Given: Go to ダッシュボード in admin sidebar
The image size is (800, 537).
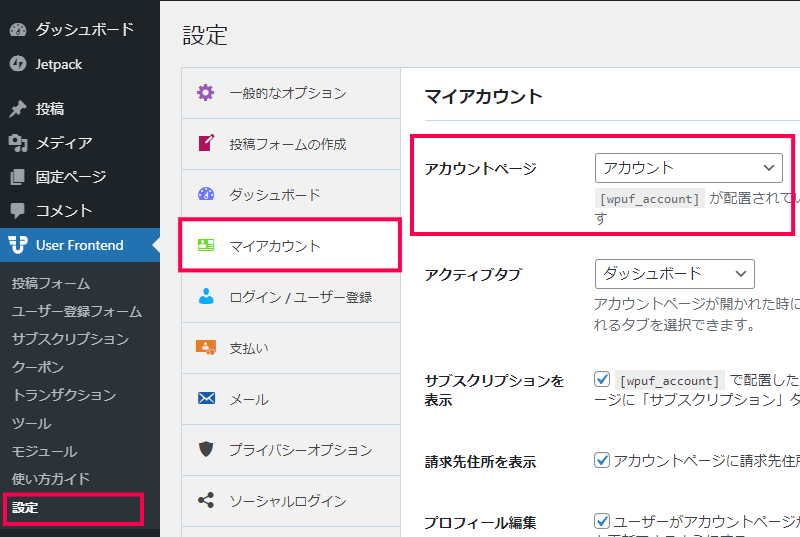Looking at the screenshot, I should click(x=80, y=30).
